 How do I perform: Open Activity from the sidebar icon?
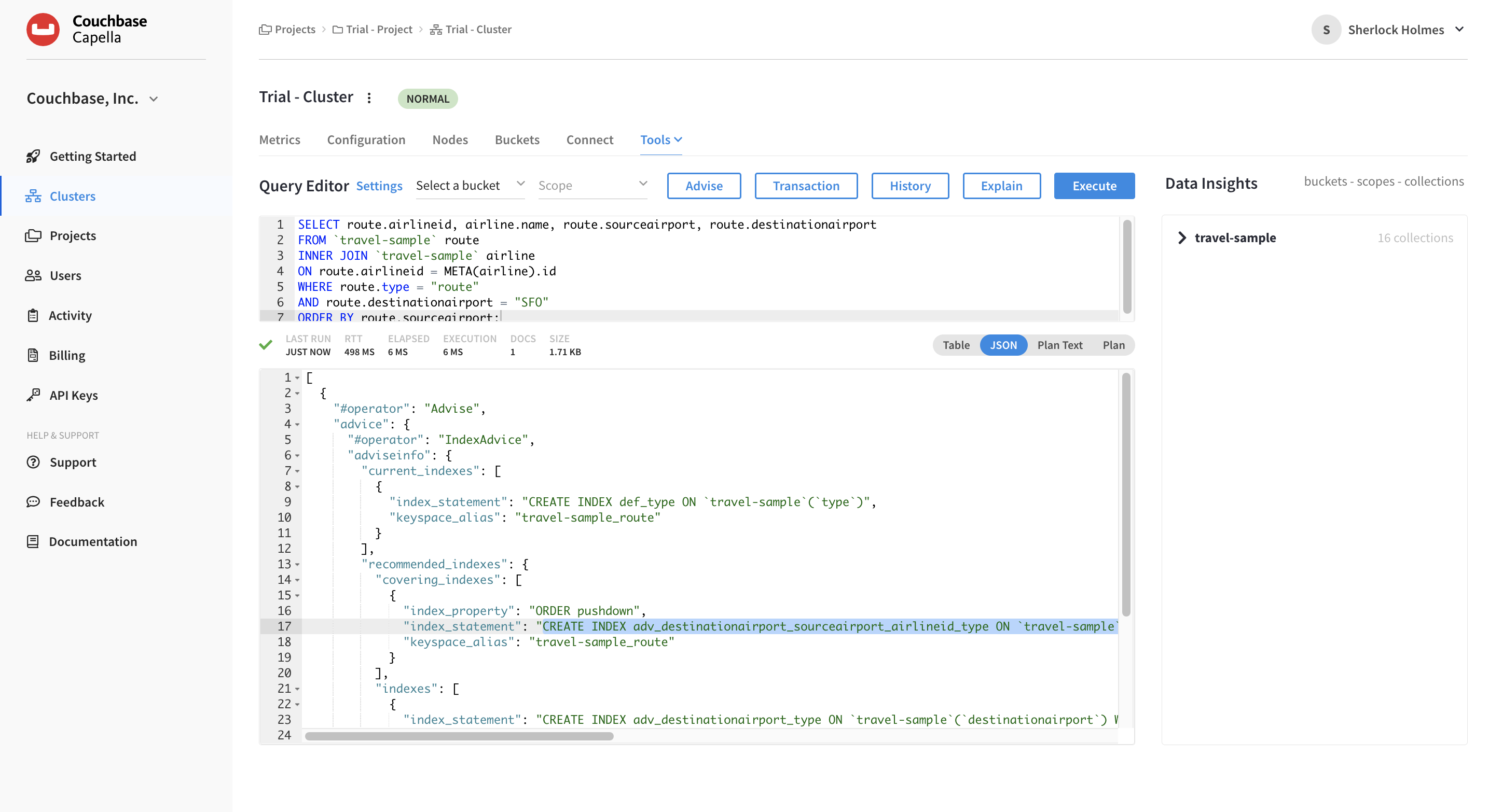33,315
